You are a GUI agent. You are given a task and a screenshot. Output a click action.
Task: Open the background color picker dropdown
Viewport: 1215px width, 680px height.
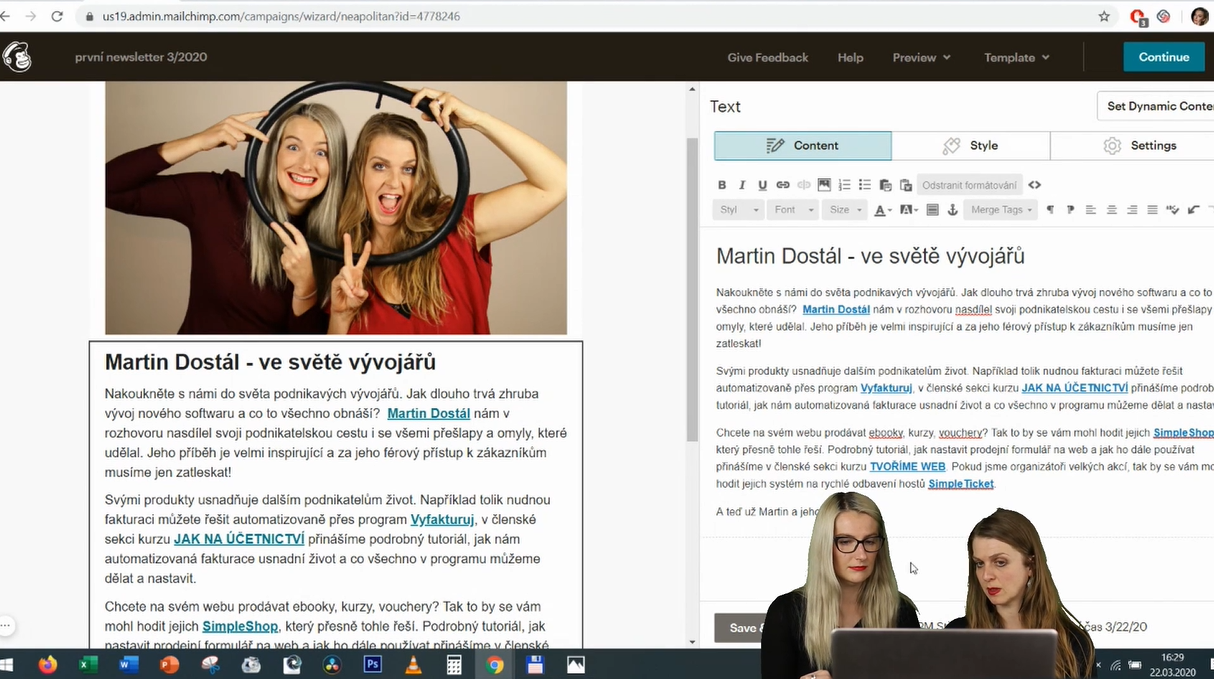[908, 210]
